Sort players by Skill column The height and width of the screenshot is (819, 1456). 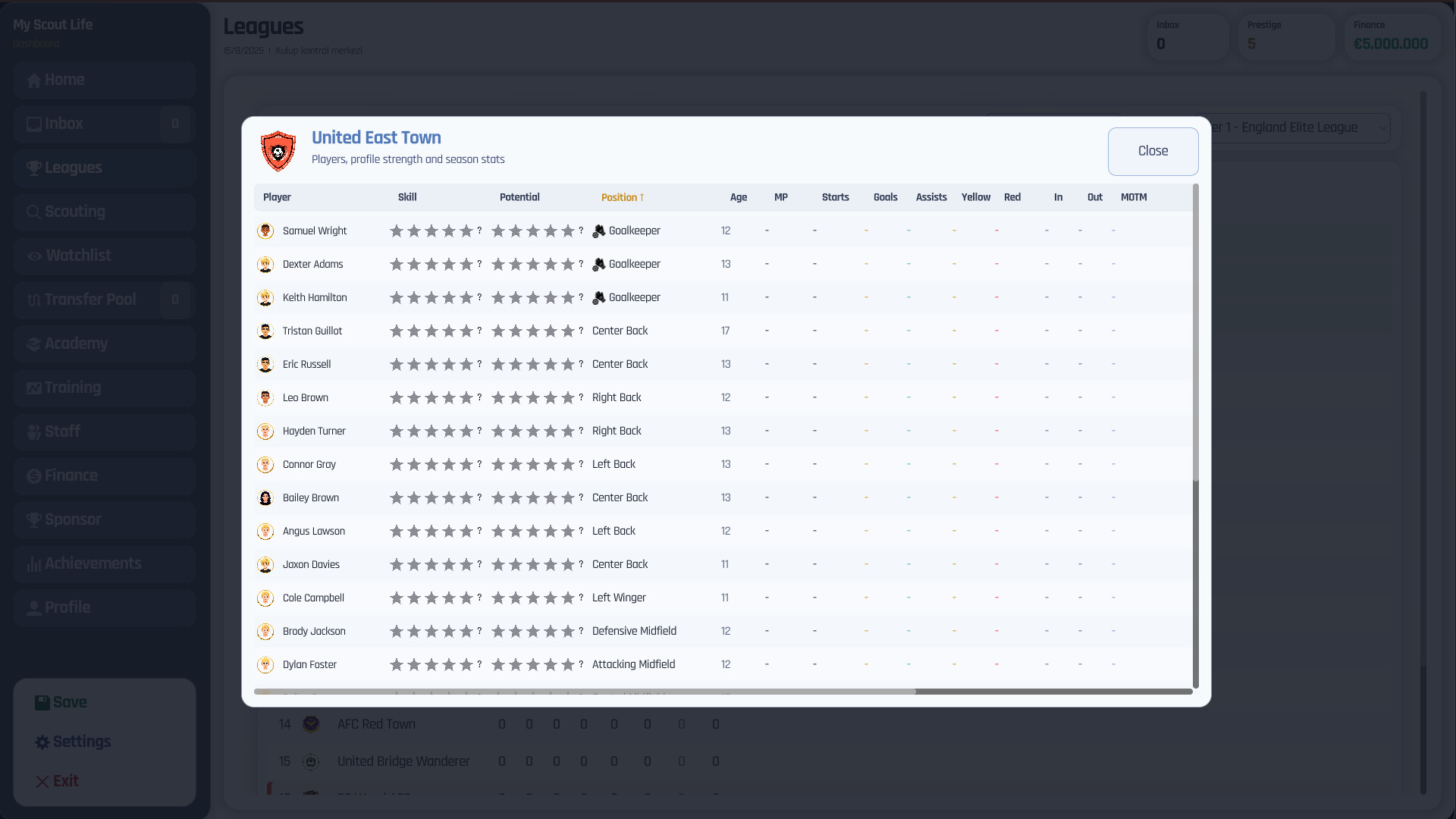407,198
